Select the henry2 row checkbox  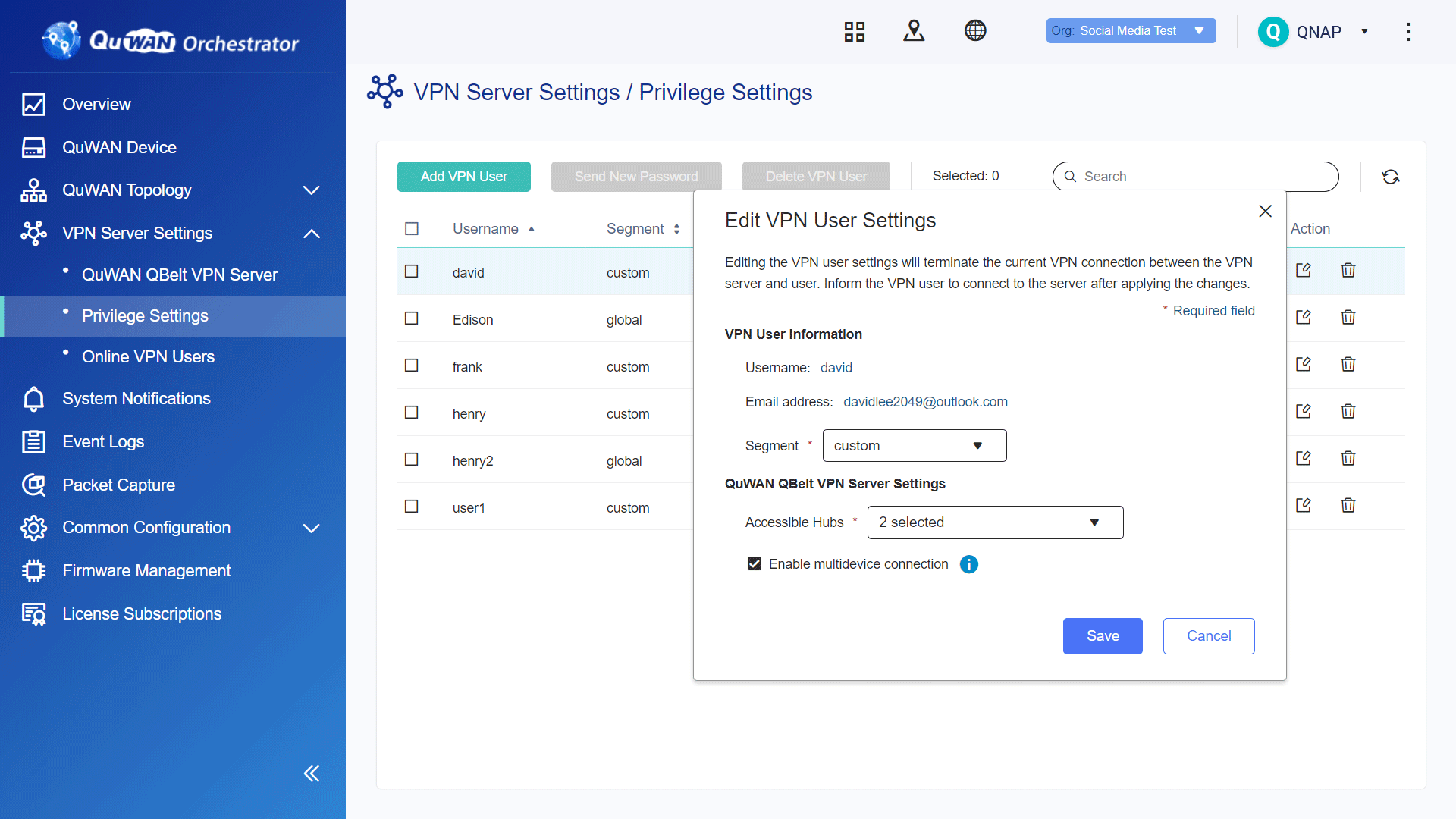pos(412,460)
